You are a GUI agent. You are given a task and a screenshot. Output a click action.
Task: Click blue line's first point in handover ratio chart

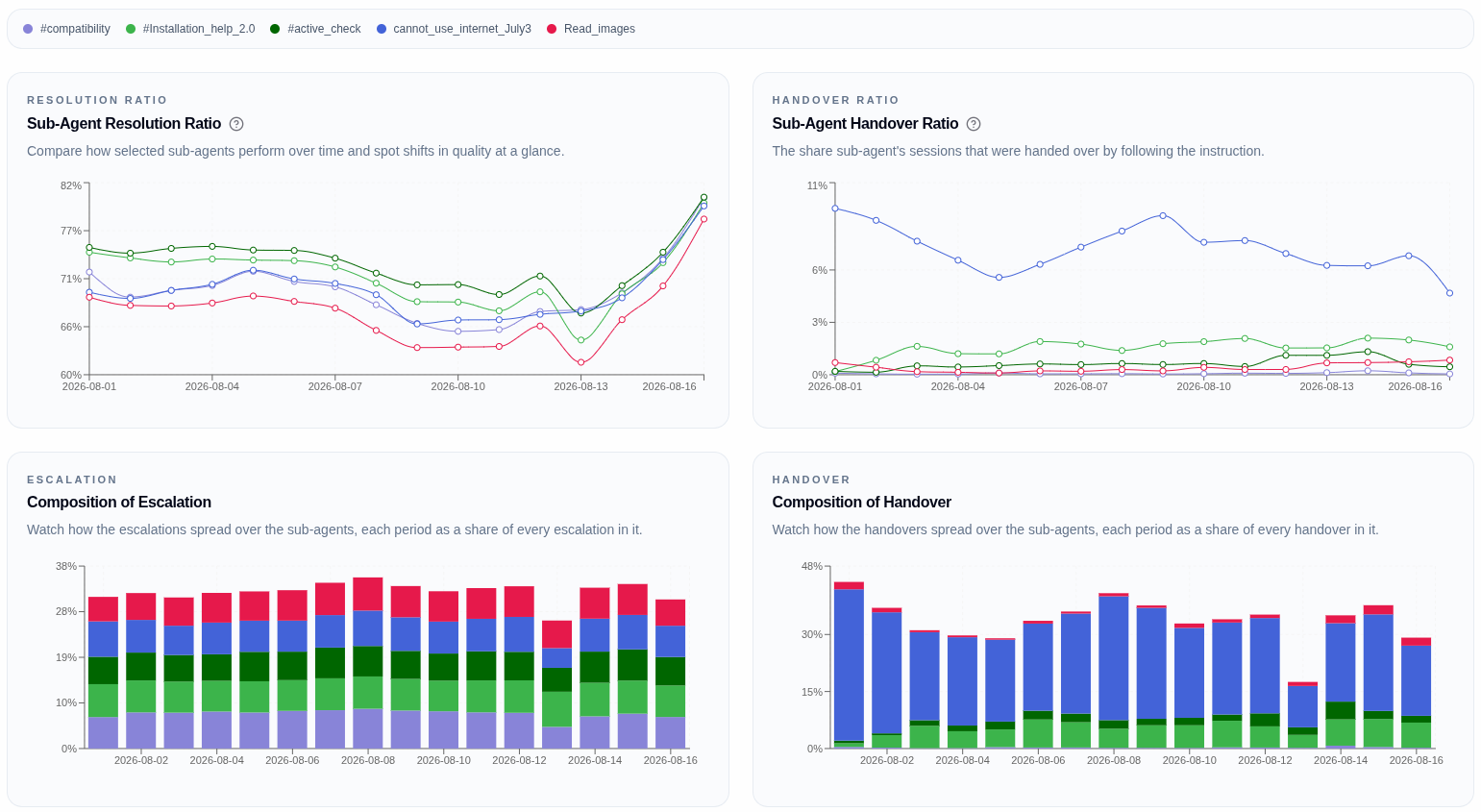tap(835, 209)
